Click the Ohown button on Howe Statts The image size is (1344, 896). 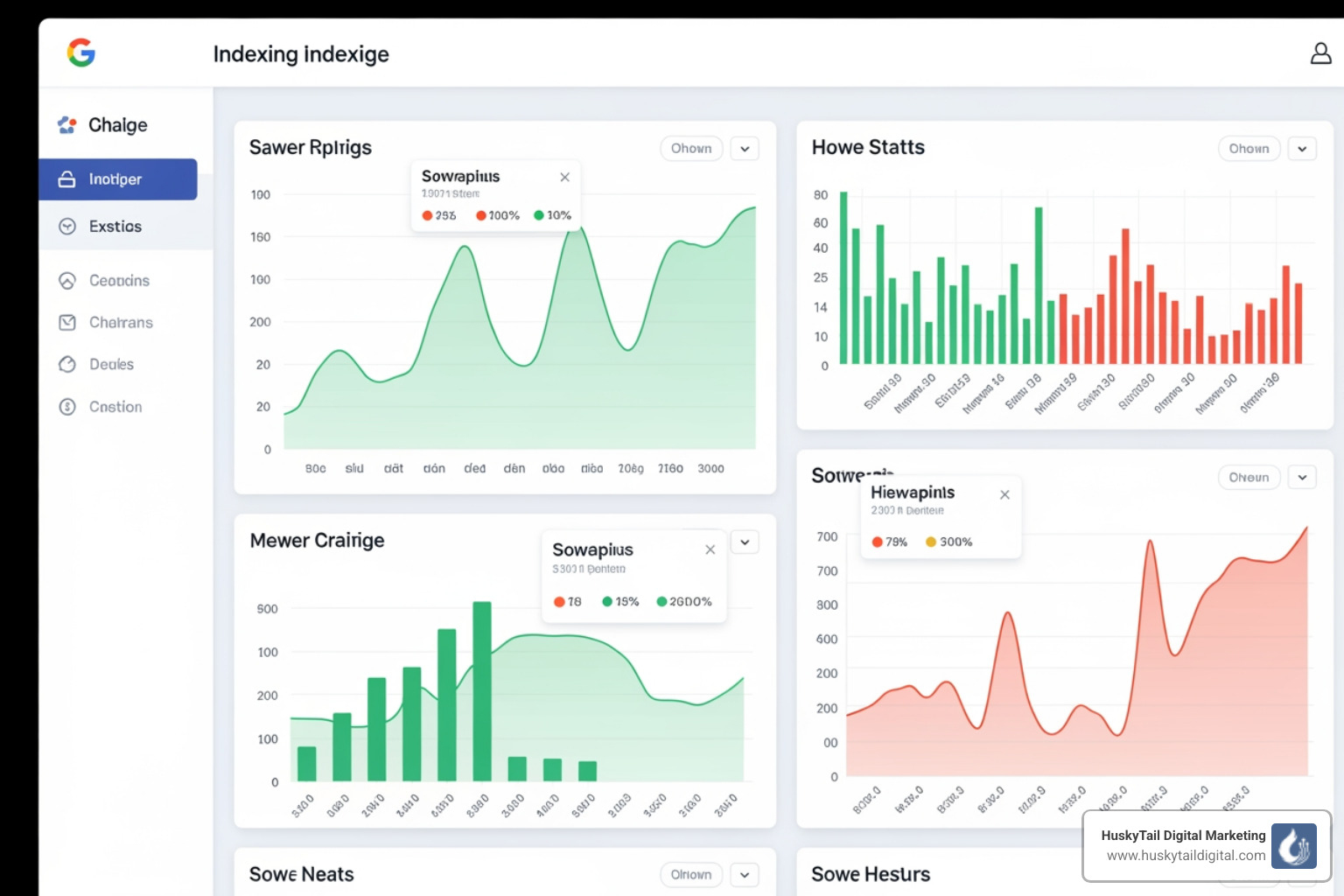(x=1249, y=148)
